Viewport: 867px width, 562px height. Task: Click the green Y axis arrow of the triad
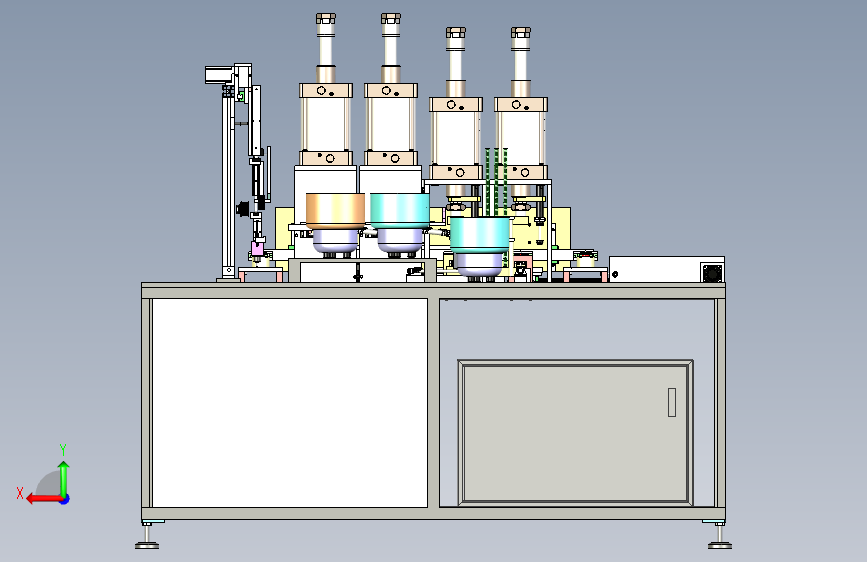tap(64, 478)
